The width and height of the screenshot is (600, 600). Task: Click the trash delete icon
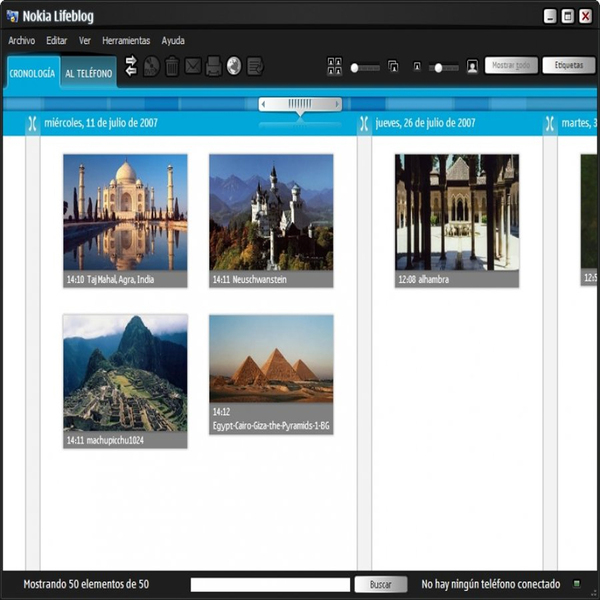pyautogui.click(x=172, y=66)
